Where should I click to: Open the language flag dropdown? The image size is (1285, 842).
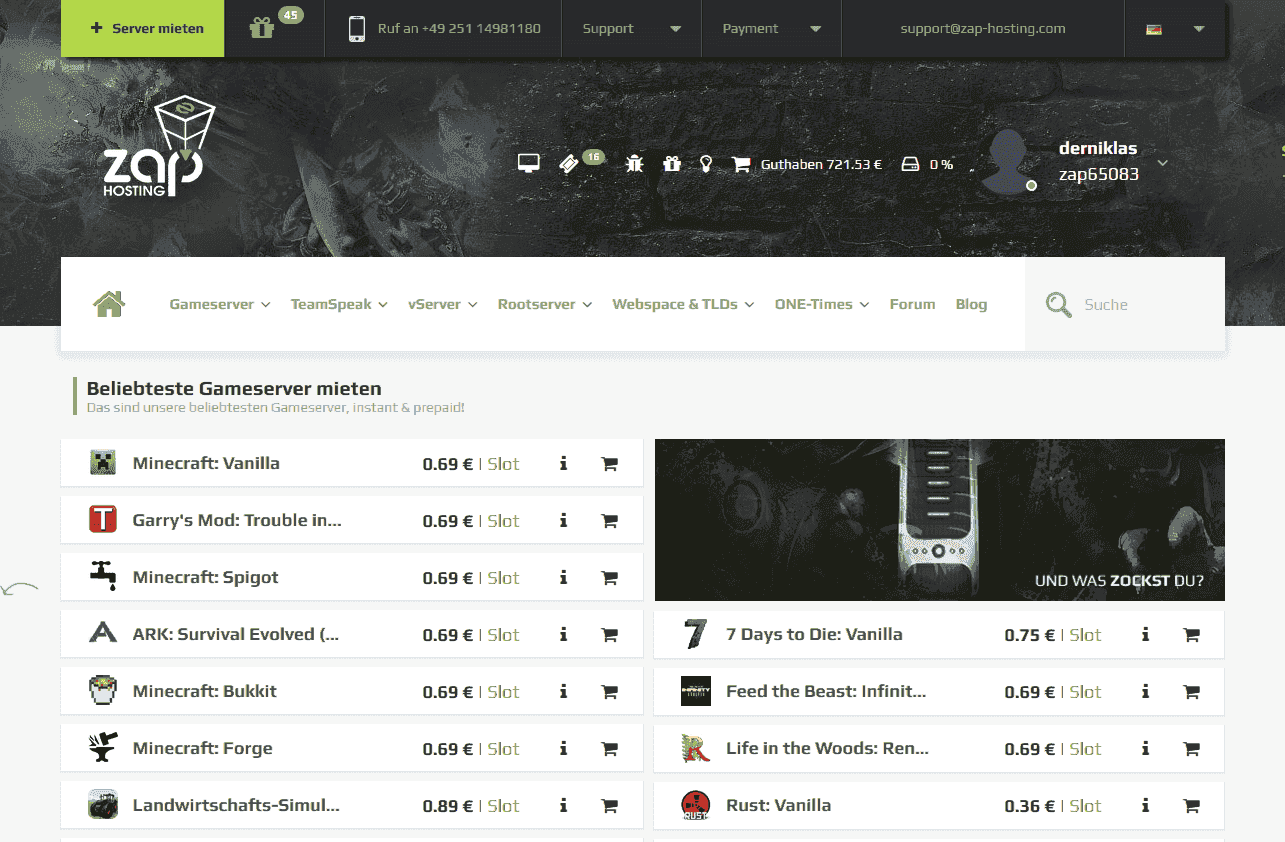pos(1175,28)
